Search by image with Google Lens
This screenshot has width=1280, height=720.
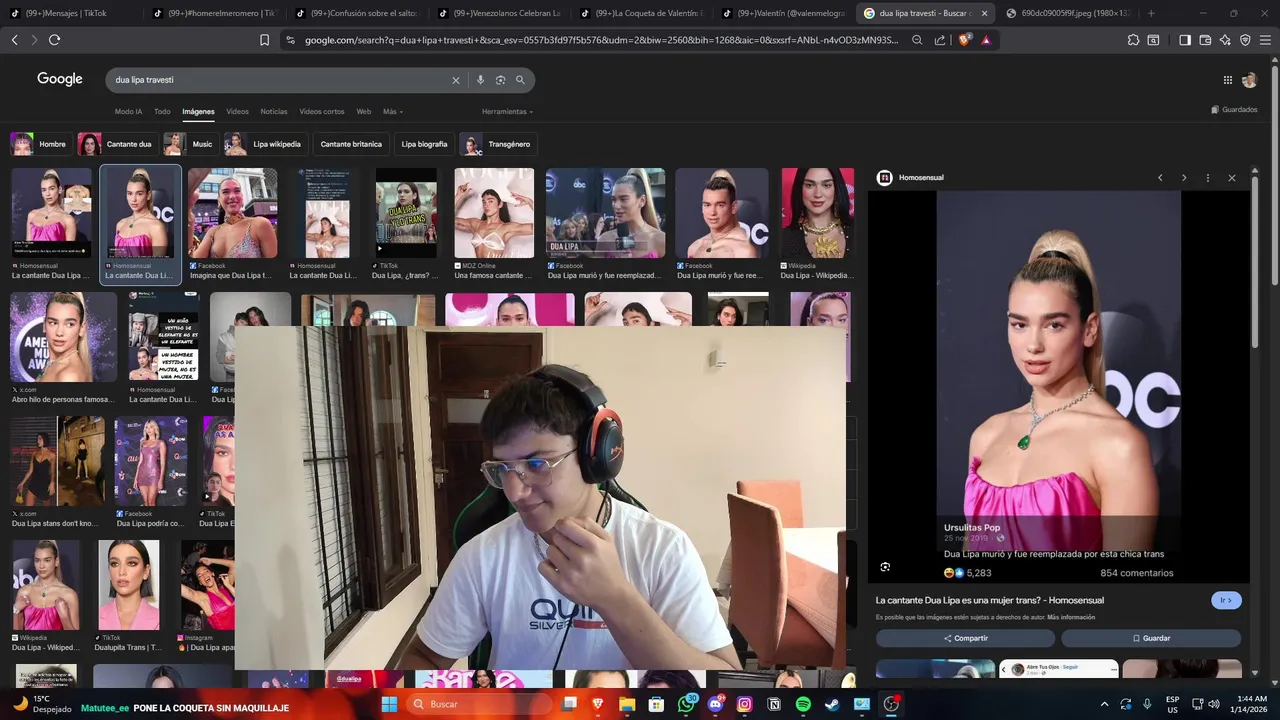tap(500, 80)
